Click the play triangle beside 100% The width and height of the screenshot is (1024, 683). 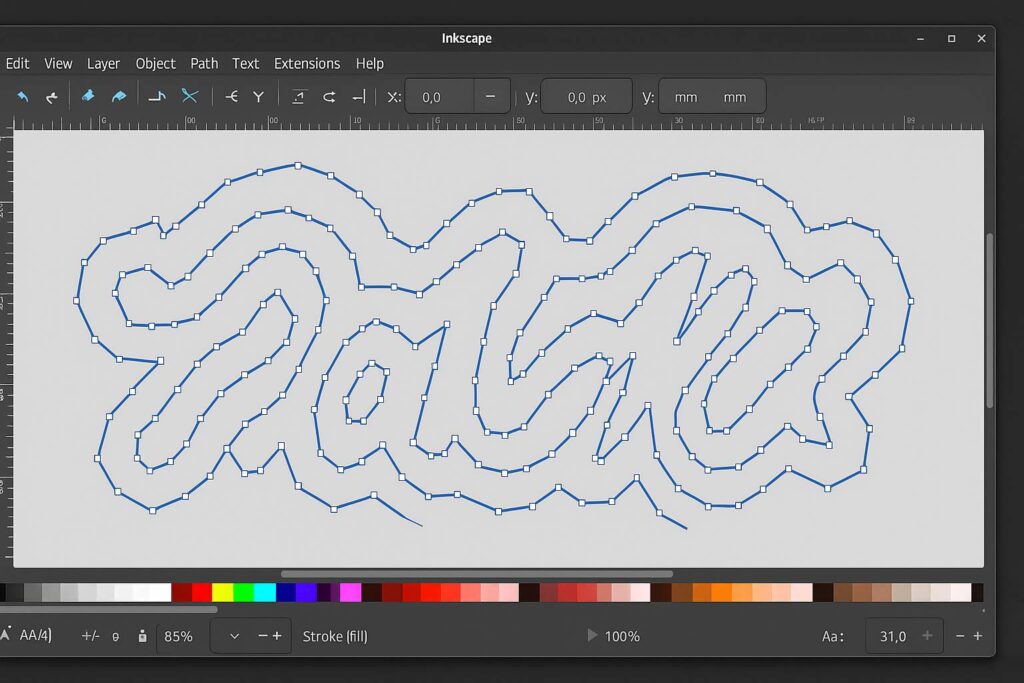[592, 636]
